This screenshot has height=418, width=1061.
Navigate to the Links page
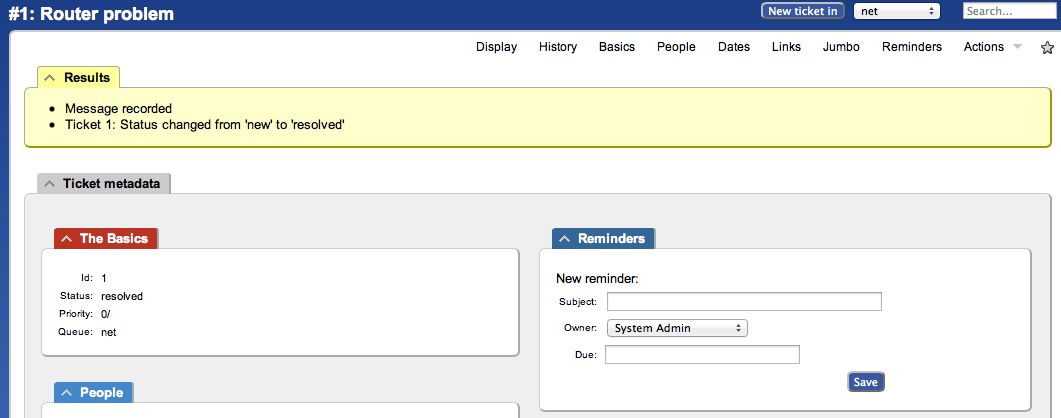point(786,47)
